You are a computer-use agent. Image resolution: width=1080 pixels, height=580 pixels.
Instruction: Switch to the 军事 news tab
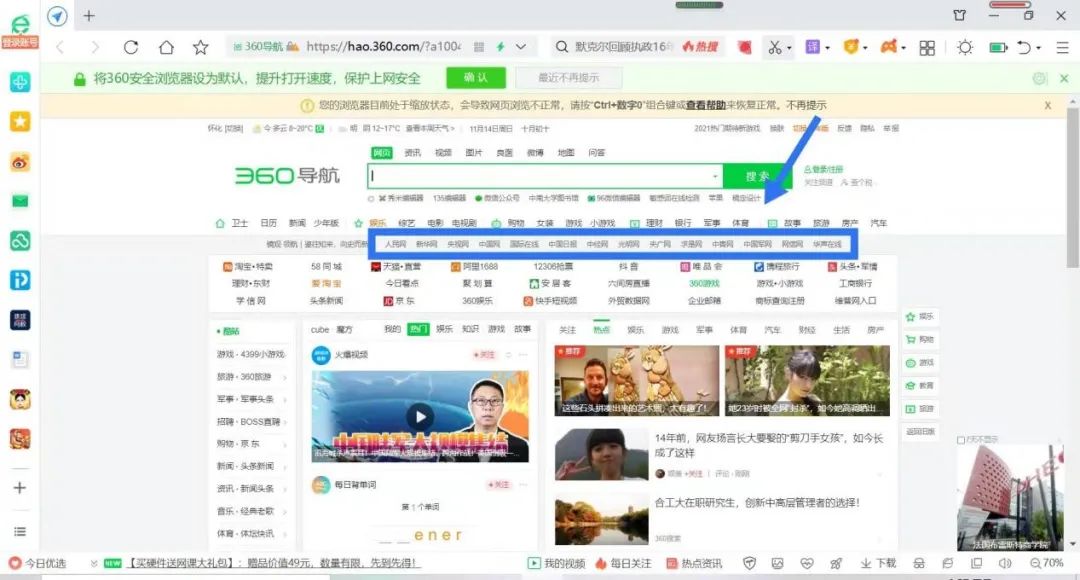click(704, 331)
